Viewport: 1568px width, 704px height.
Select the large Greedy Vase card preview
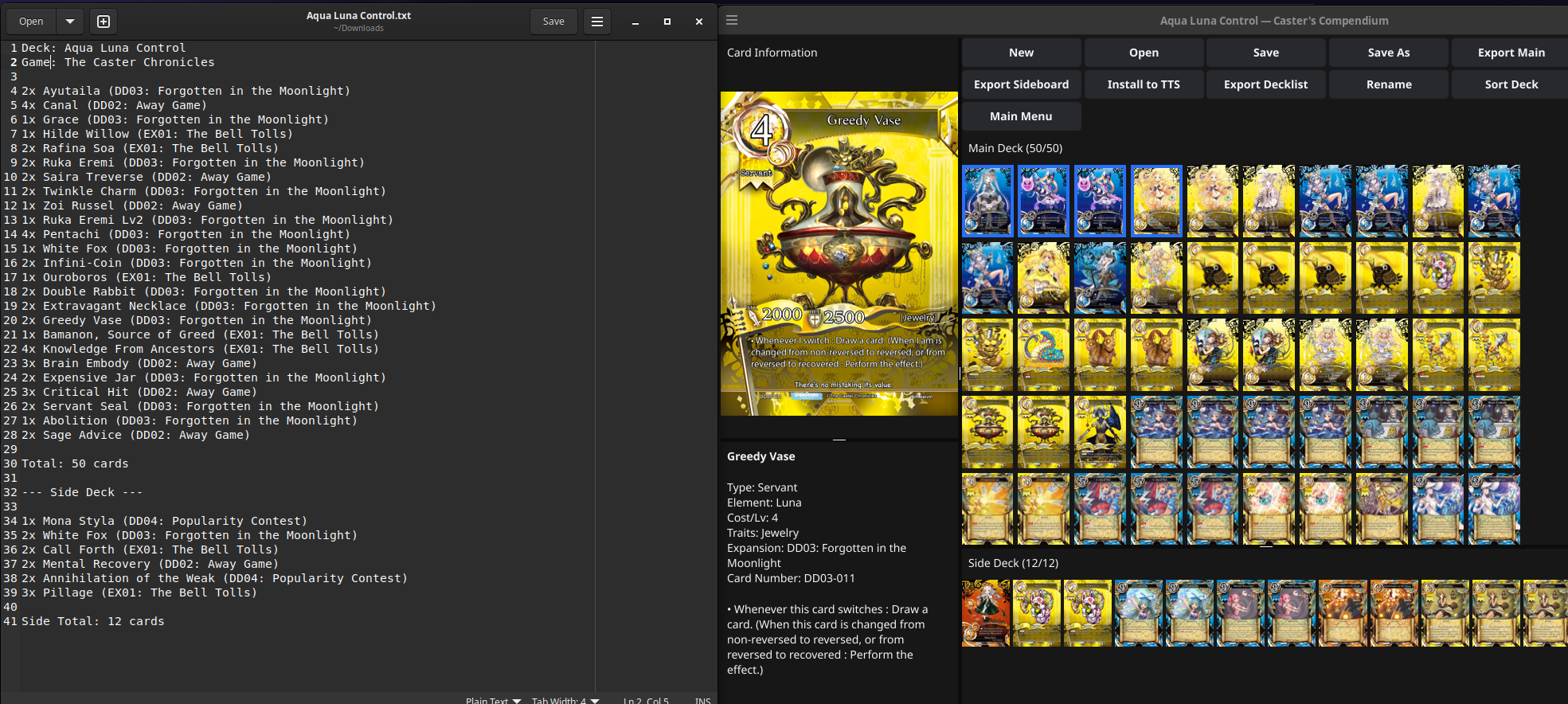point(839,253)
